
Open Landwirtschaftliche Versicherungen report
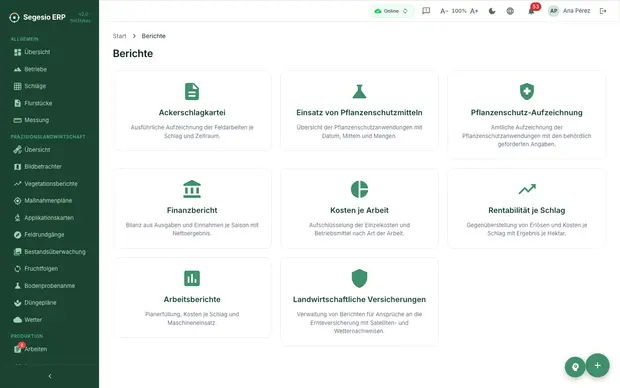click(359, 302)
